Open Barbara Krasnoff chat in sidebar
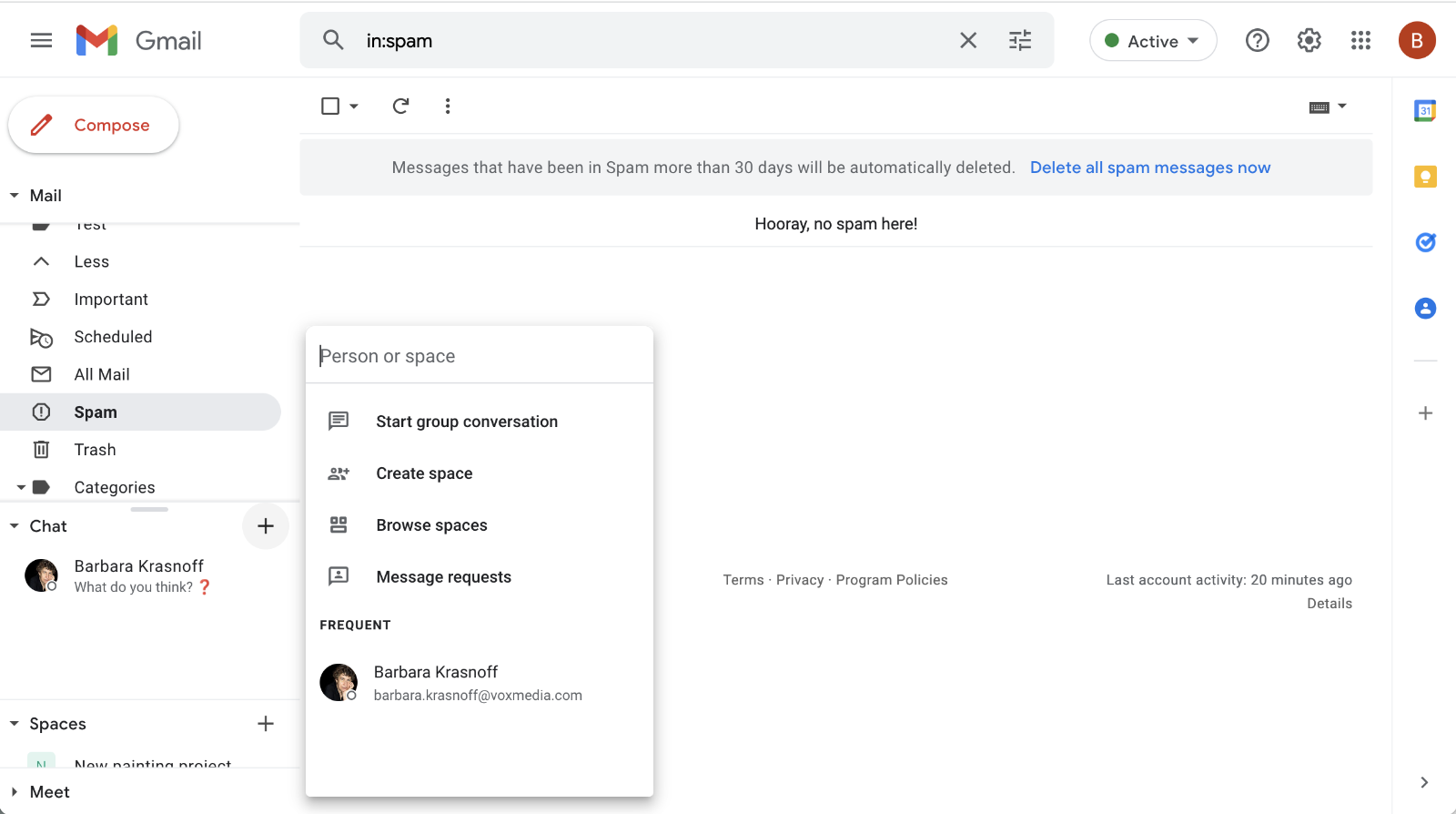 tap(141, 575)
